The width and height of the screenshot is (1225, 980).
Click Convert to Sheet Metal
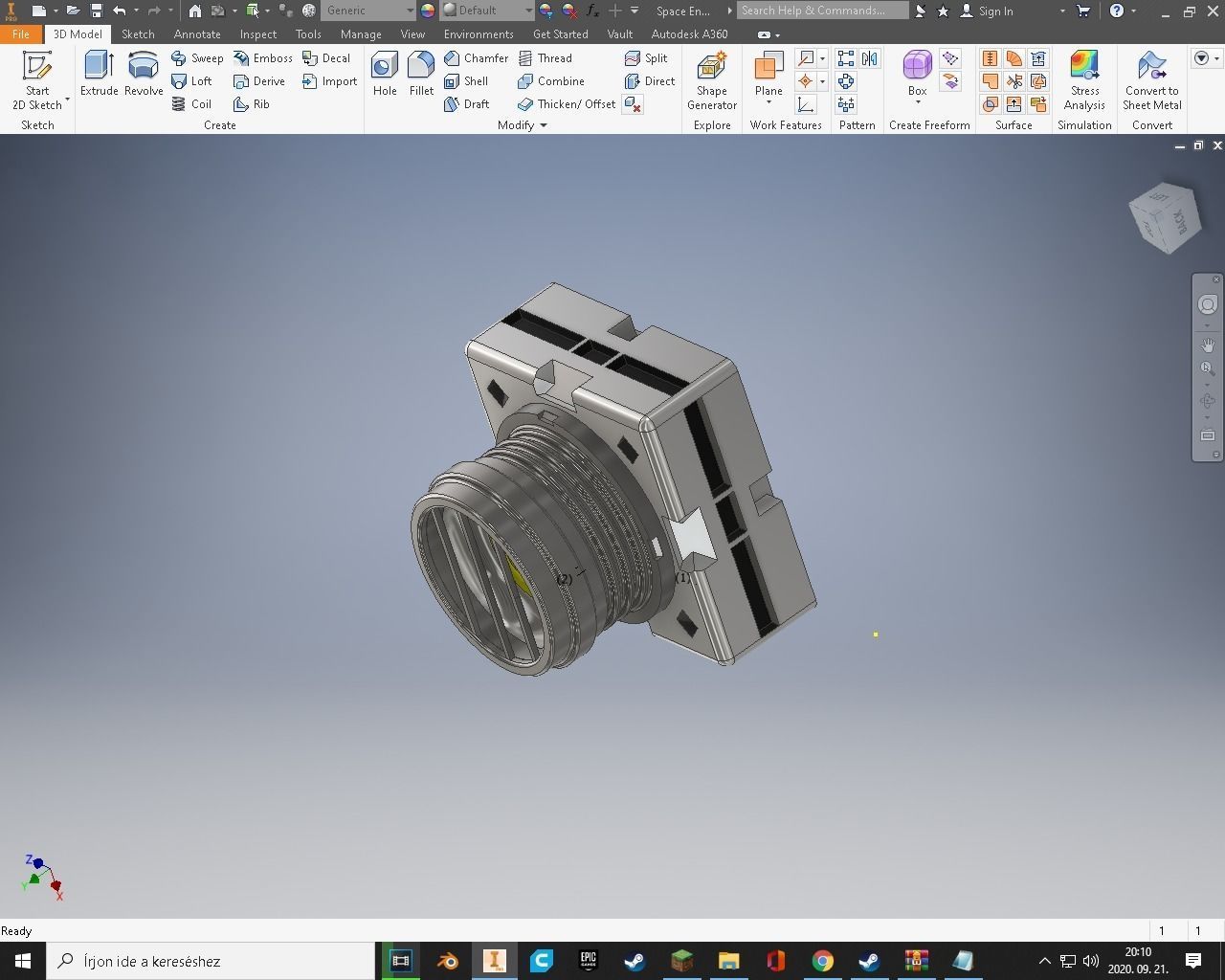point(1151,80)
